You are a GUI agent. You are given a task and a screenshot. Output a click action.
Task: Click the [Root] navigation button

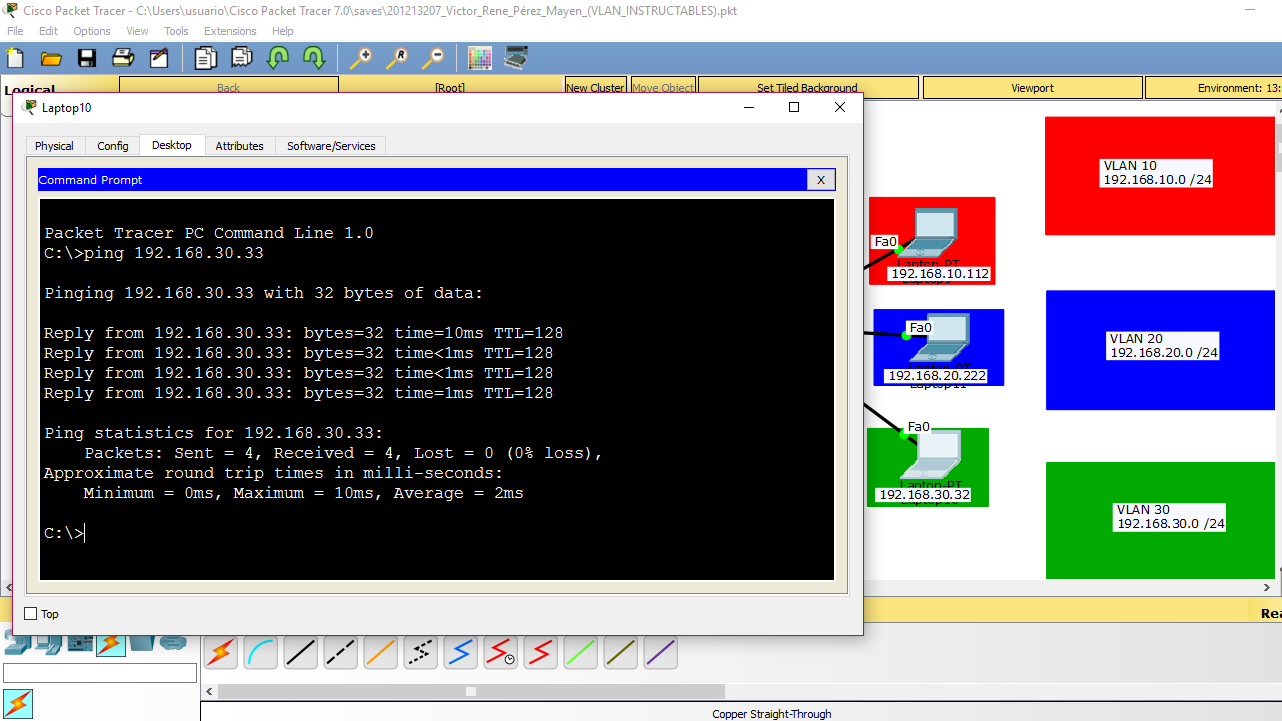tap(450, 88)
